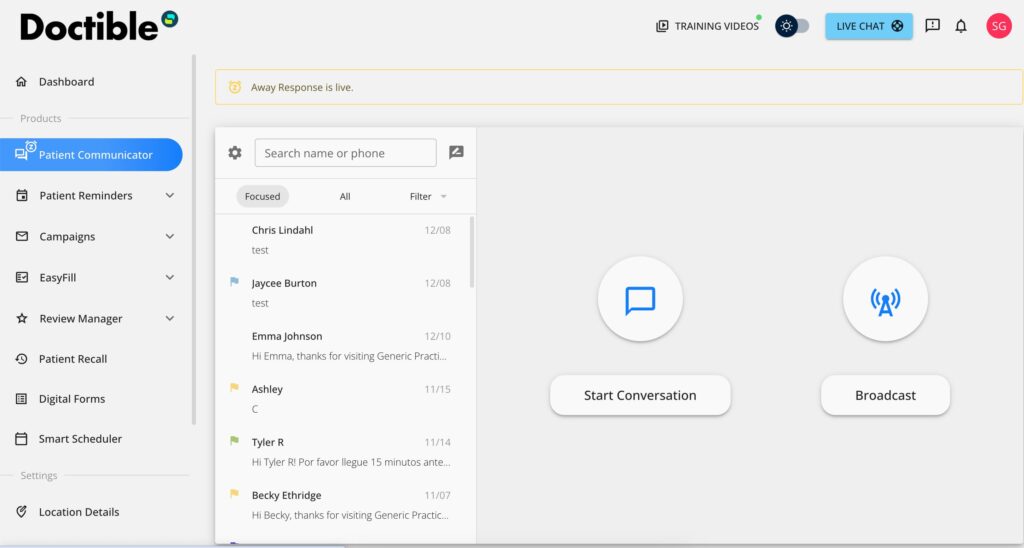Click the Dashboard home icon
The height and width of the screenshot is (548, 1024).
coord(22,82)
